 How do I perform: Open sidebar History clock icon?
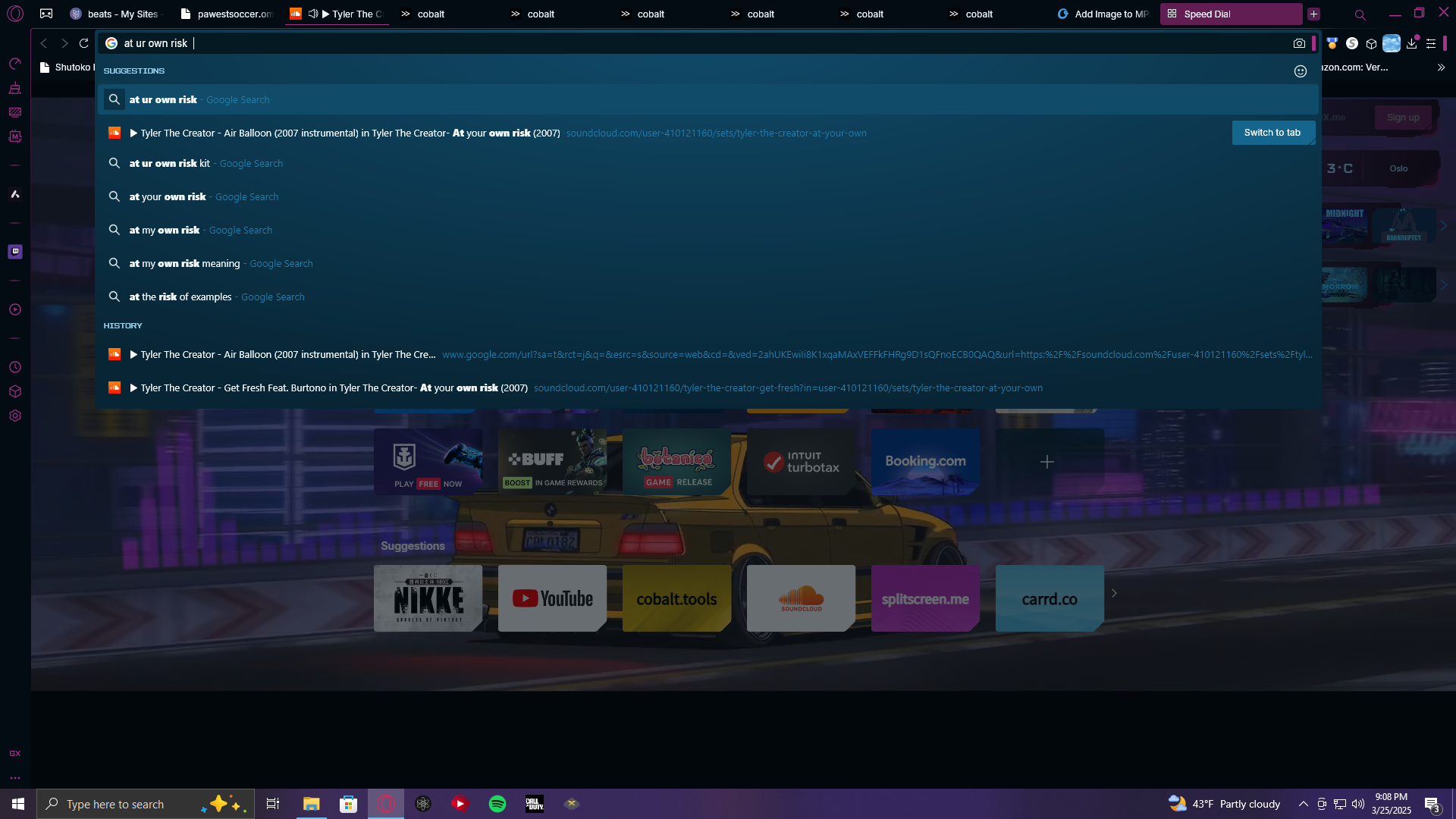(15, 367)
